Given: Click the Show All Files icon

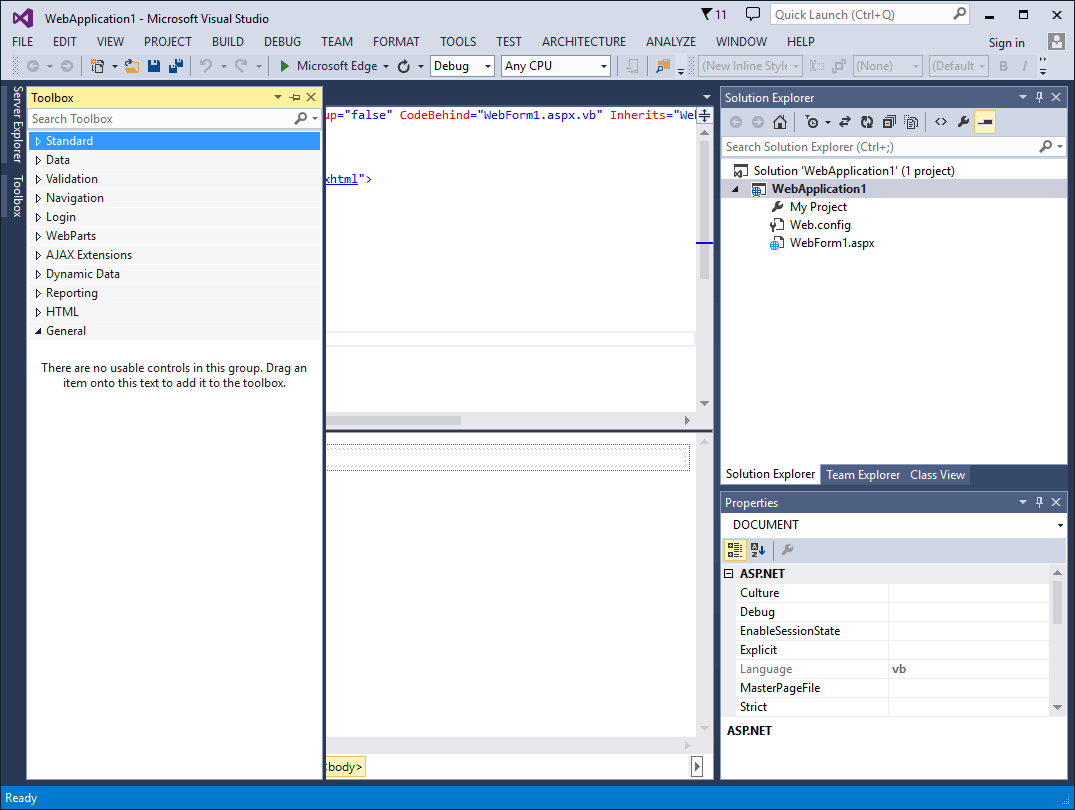Looking at the screenshot, I should tap(911, 122).
